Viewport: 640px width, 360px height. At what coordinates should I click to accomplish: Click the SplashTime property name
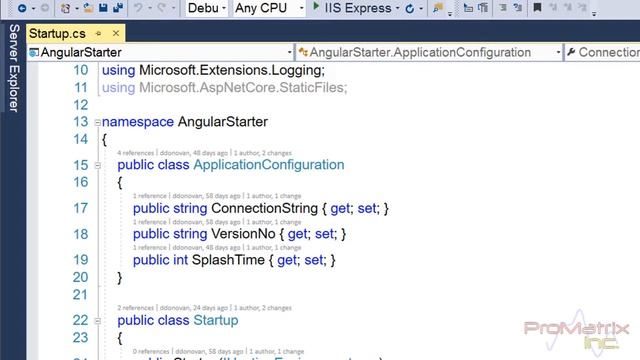click(228, 260)
